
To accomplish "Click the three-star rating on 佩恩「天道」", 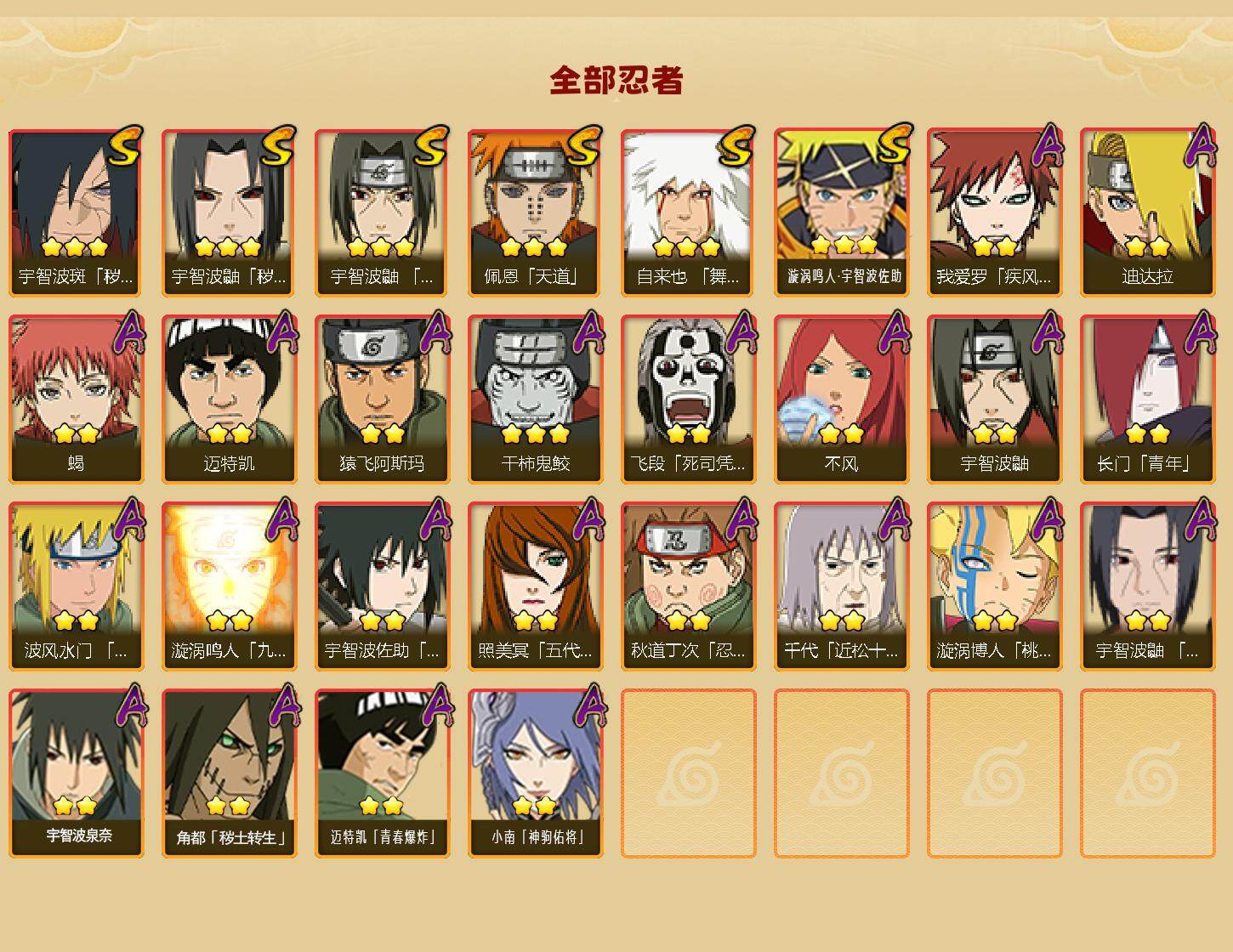I will (534, 247).
